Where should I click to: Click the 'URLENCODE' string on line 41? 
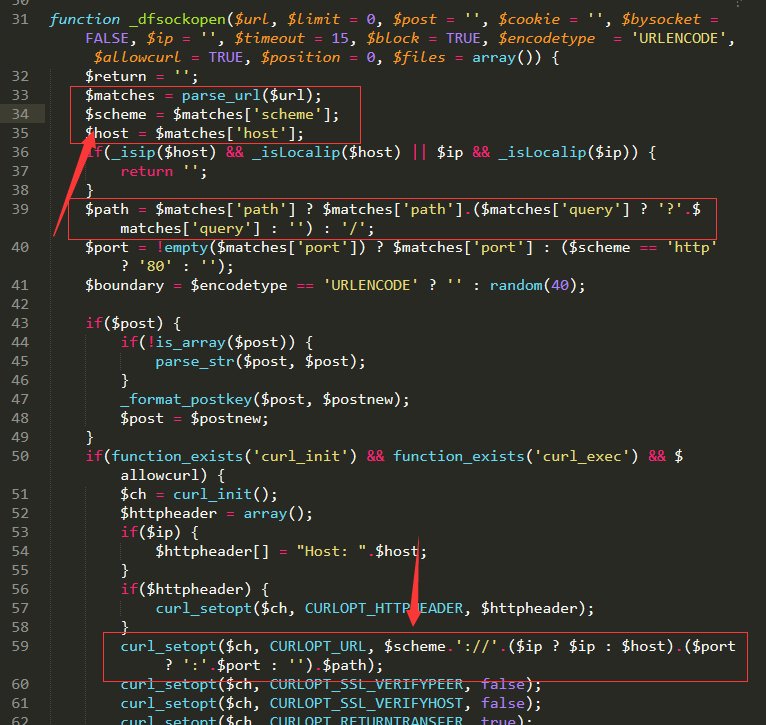coord(371,285)
